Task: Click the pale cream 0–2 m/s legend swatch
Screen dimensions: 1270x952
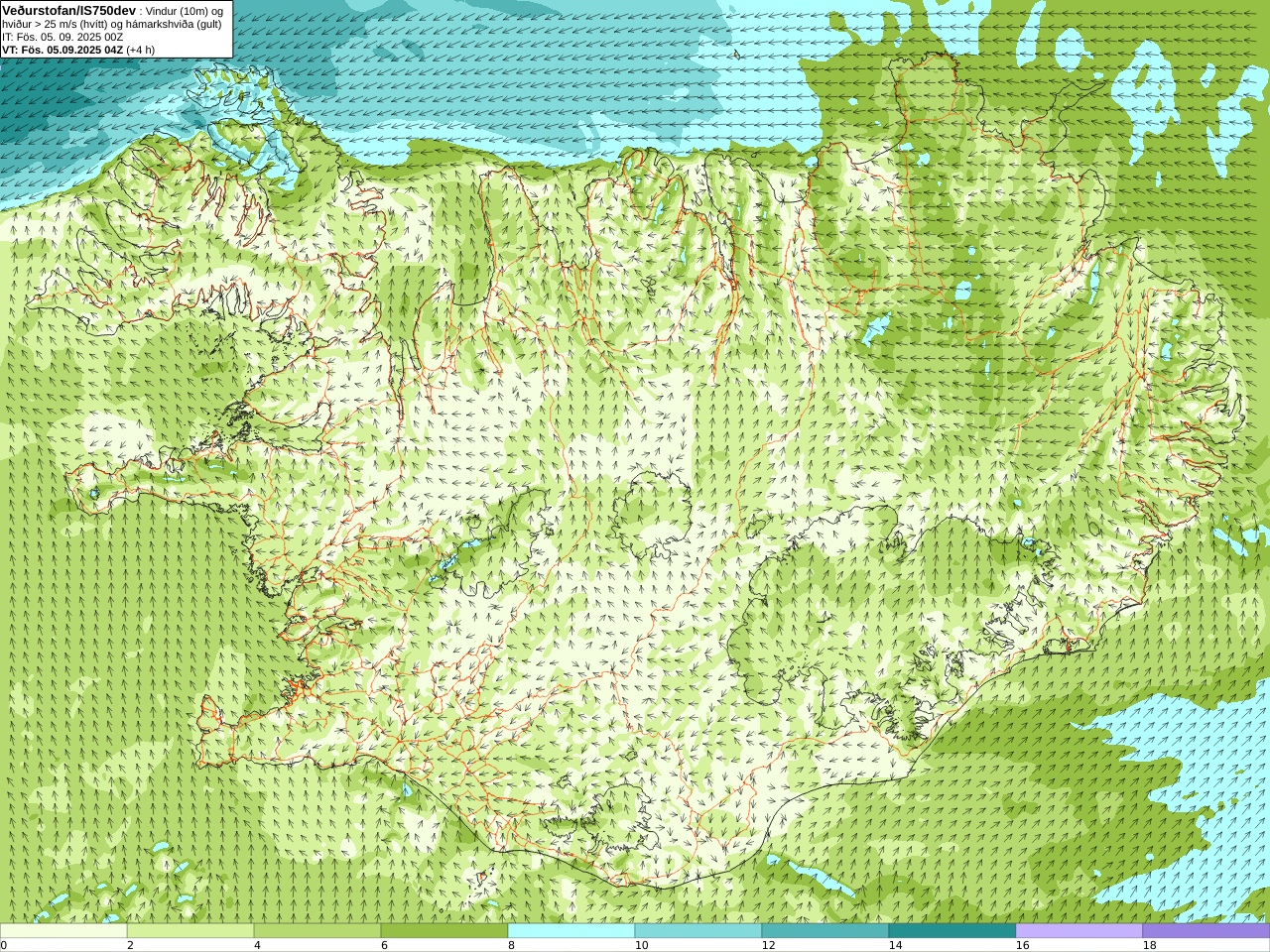Action: click(63, 931)
